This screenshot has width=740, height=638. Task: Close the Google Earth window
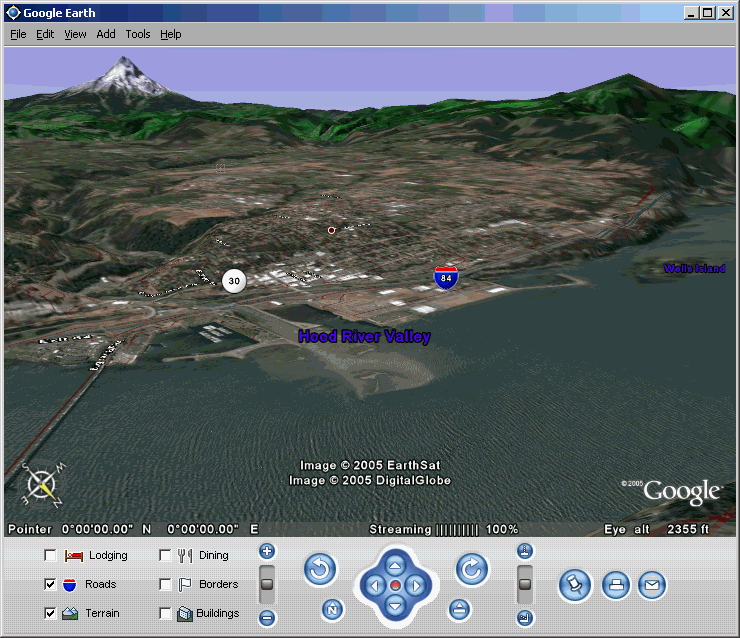click(726, 13)
